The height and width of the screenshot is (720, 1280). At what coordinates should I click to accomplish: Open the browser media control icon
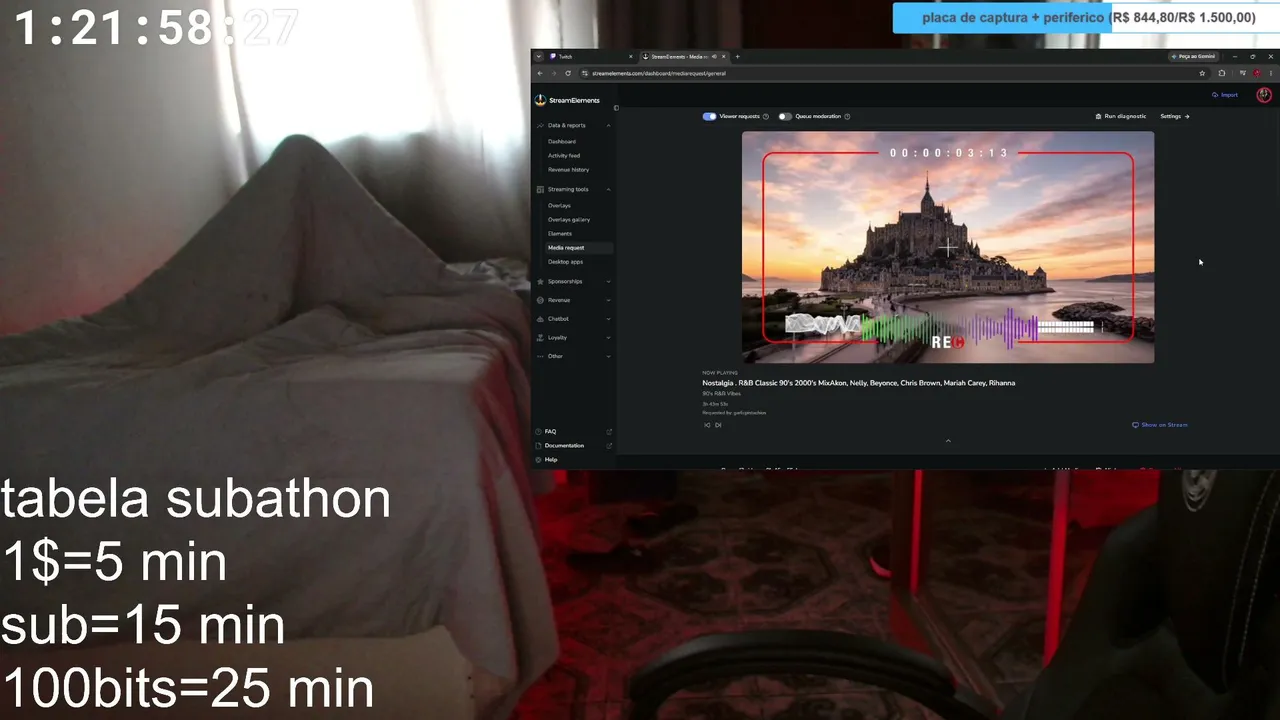tap(1243, 73)
